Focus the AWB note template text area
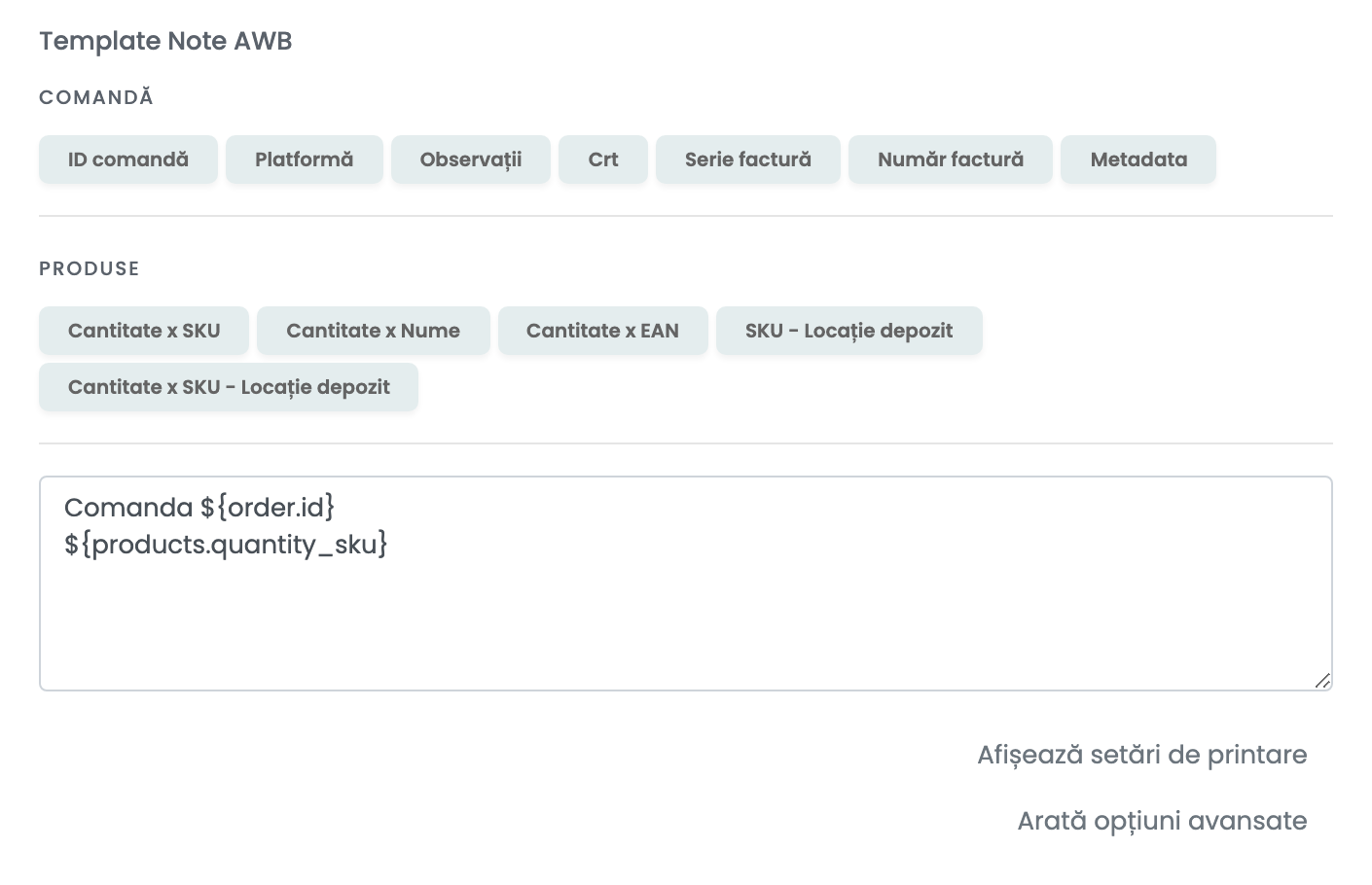The height and width of the screenshot is (885, 1372). click(x=686, y=584)
